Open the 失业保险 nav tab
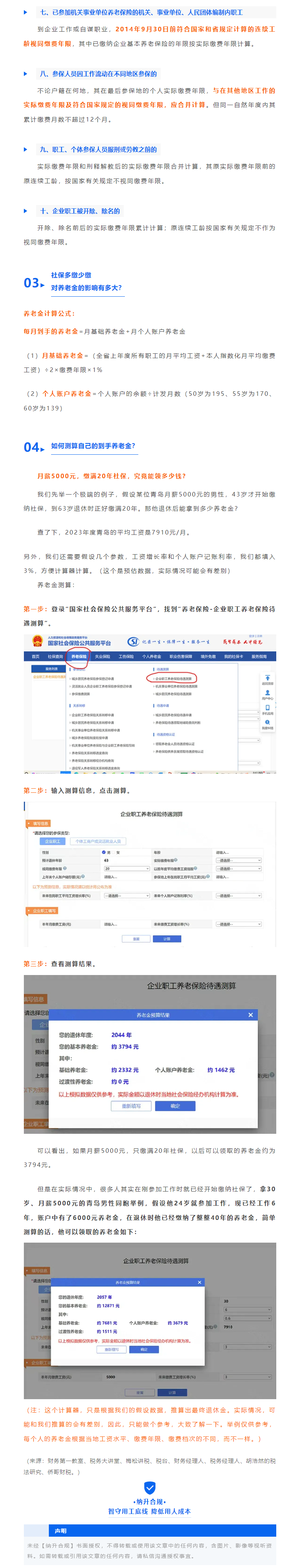 [x=102, y=656]
